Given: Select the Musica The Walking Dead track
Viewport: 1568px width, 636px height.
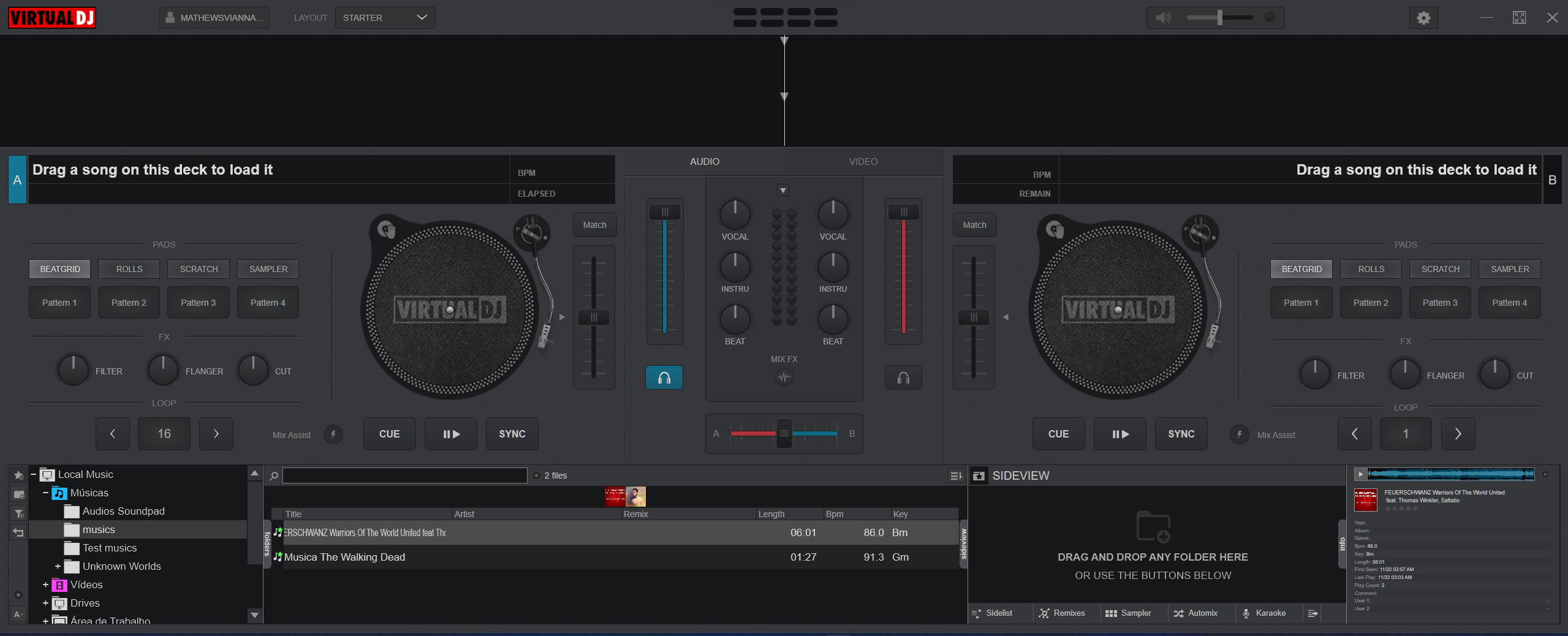Looking at the screenshot, I should [x=615, y=557].
